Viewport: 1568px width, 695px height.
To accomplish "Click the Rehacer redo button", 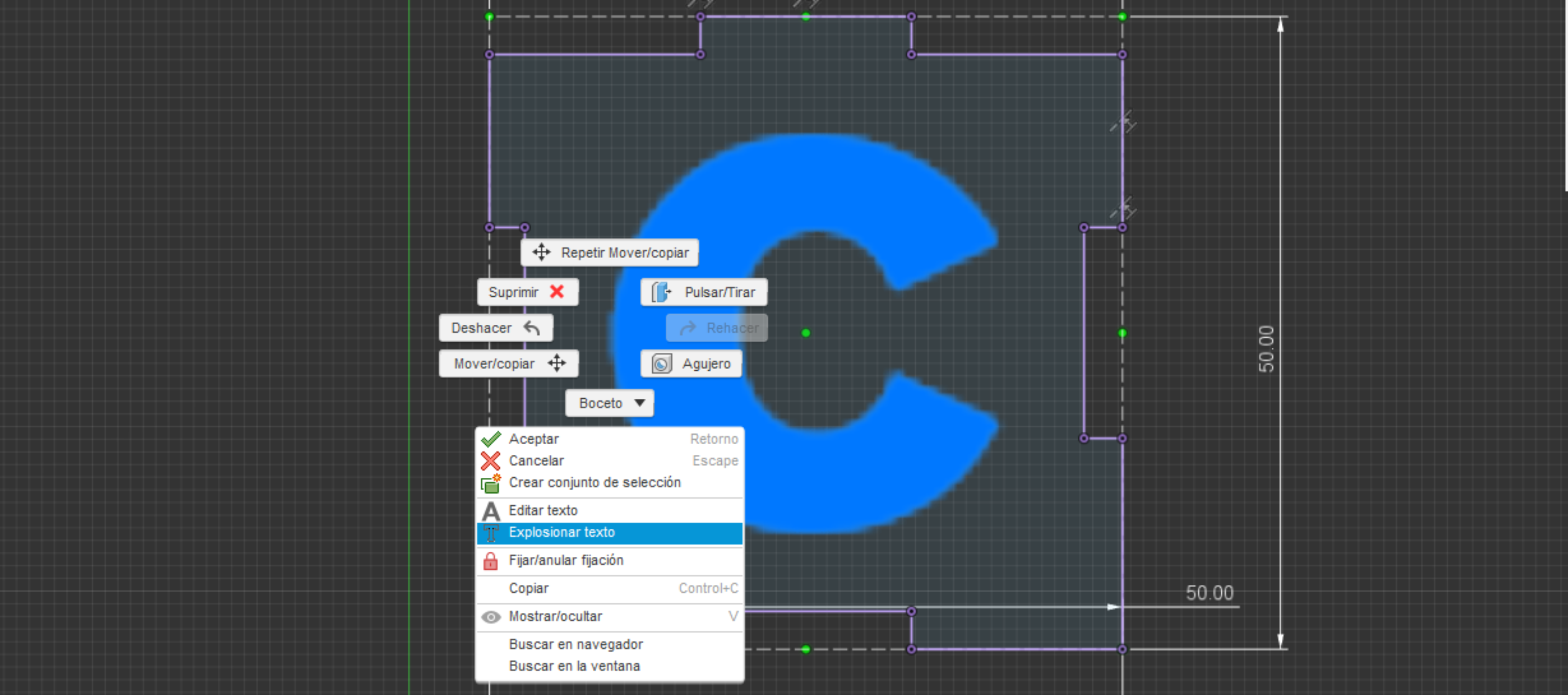I will click(716, 328).
